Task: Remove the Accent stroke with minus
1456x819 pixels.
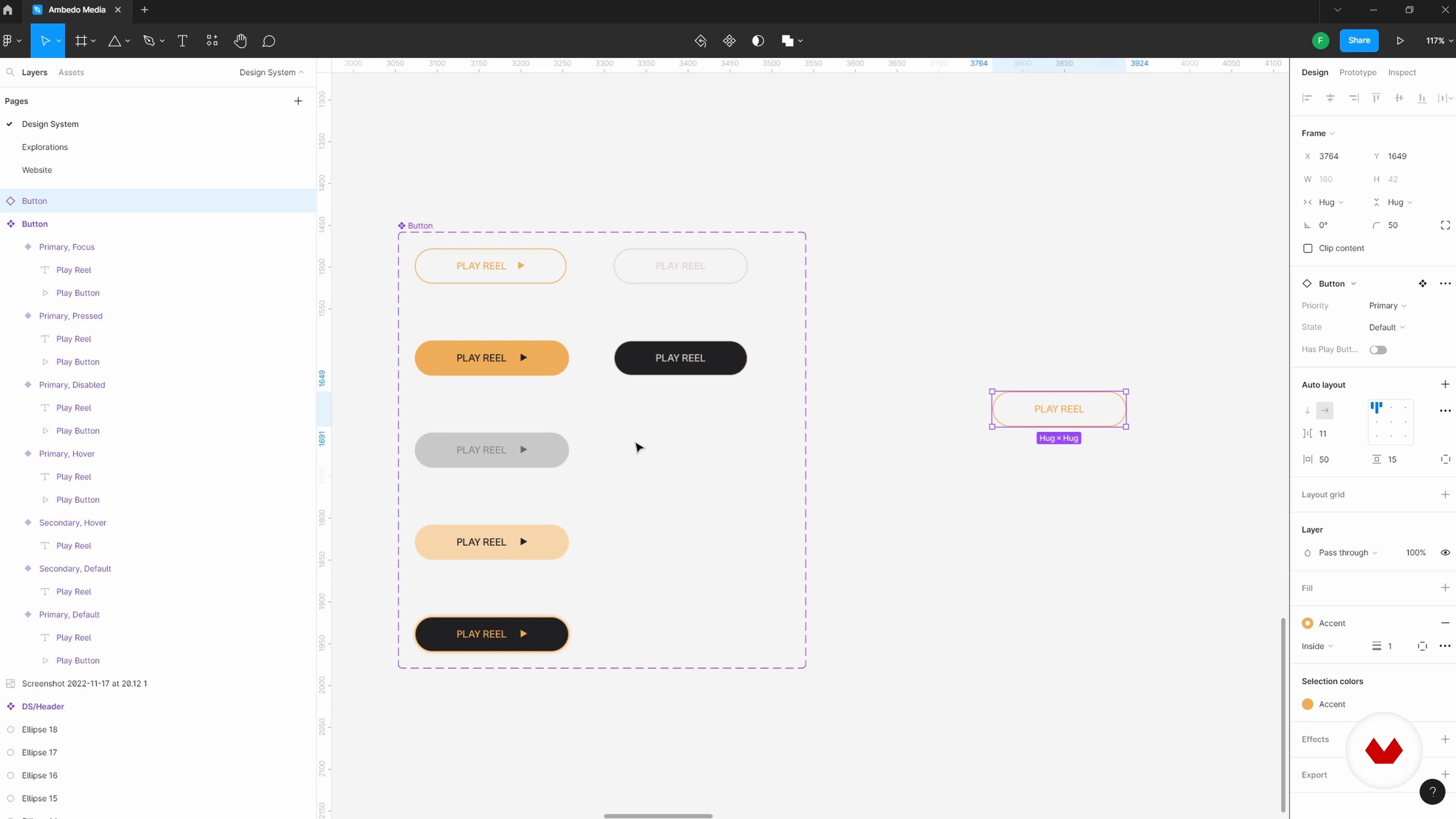Action: click(x=1445, y=623)
